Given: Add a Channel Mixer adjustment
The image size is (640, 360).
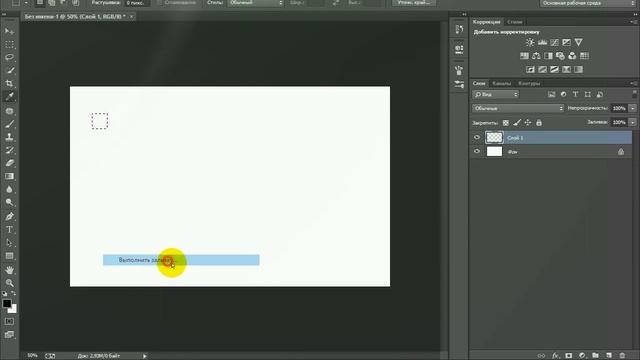Looking at the screenshot, I should click(572, 56).
